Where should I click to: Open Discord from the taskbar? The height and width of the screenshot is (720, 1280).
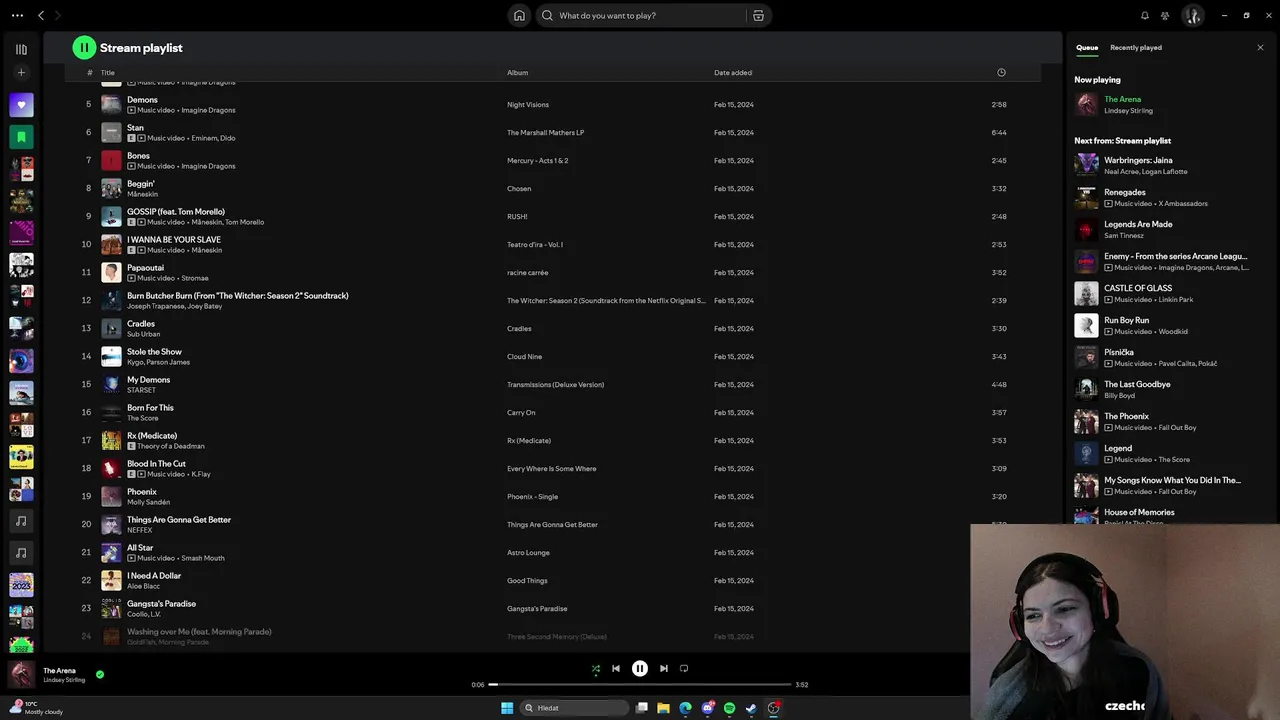pos(707,708)
